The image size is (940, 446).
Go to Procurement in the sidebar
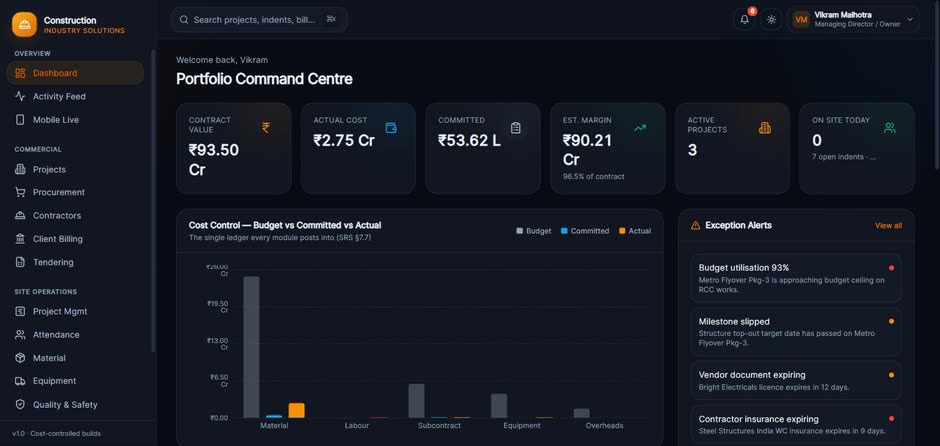(x=75, y=192)
